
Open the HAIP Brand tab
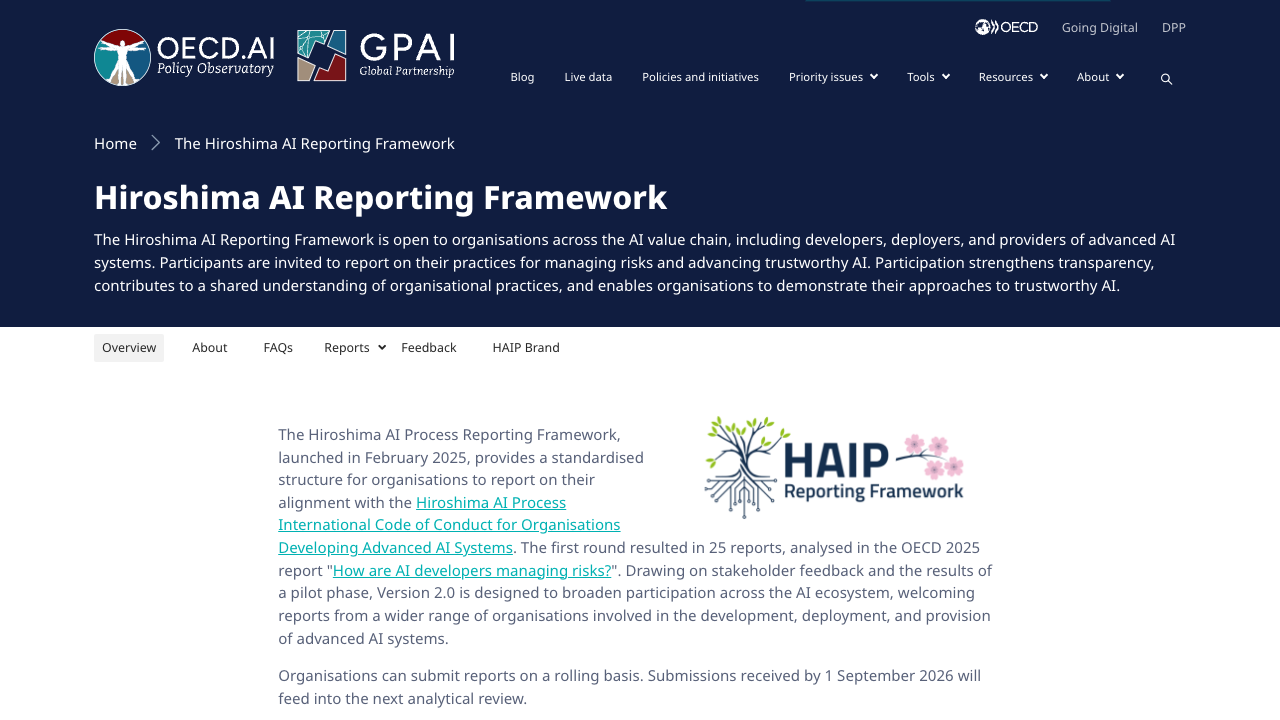coord(526,348)
